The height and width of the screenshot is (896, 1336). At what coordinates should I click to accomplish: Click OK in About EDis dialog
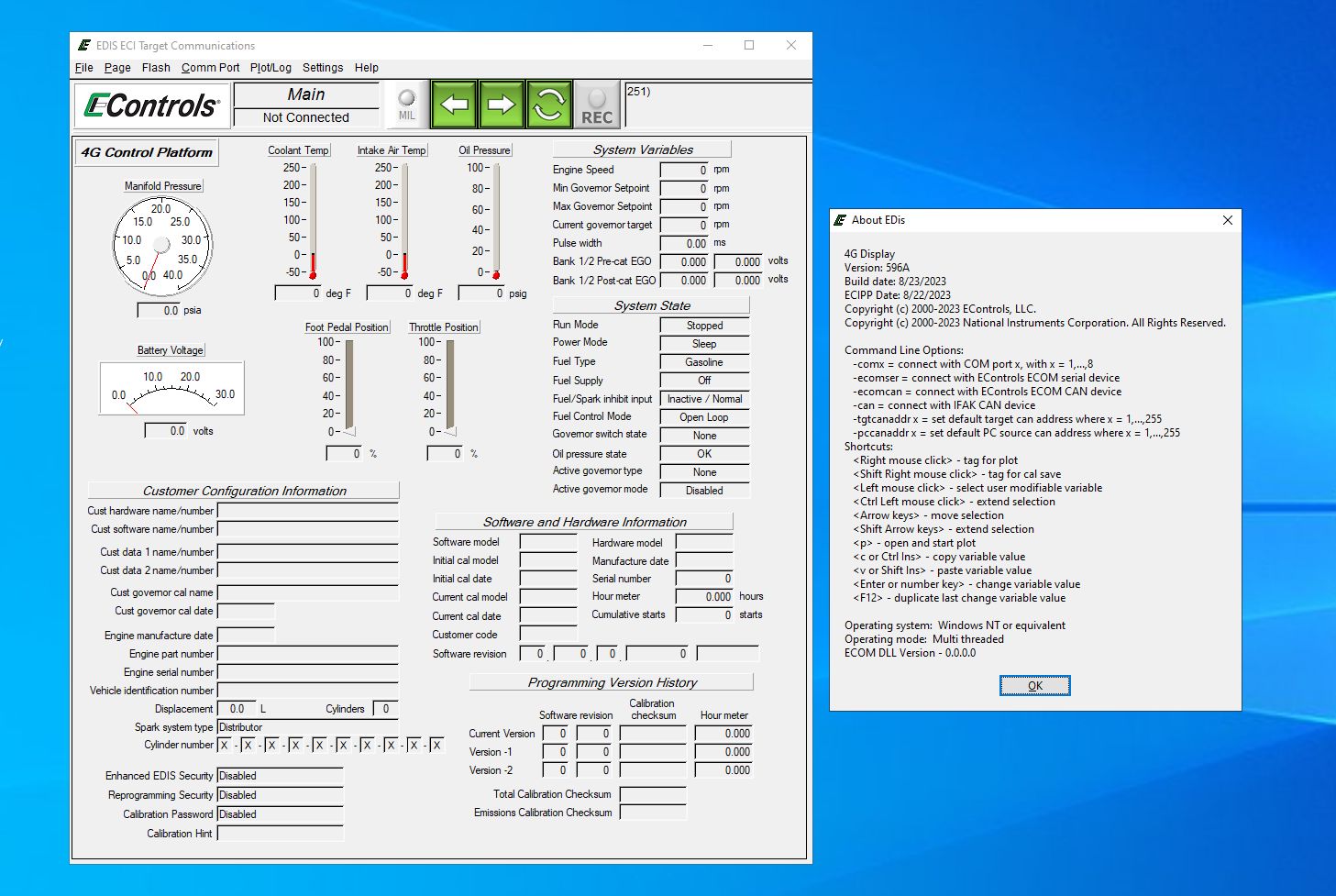click(x=1034, y=686)
